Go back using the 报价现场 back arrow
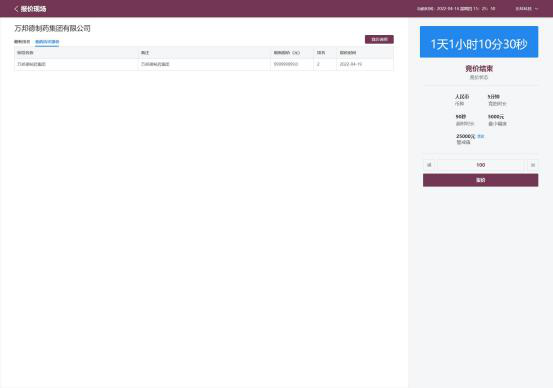This screenshot has height=388, width=553. point(16,9)
